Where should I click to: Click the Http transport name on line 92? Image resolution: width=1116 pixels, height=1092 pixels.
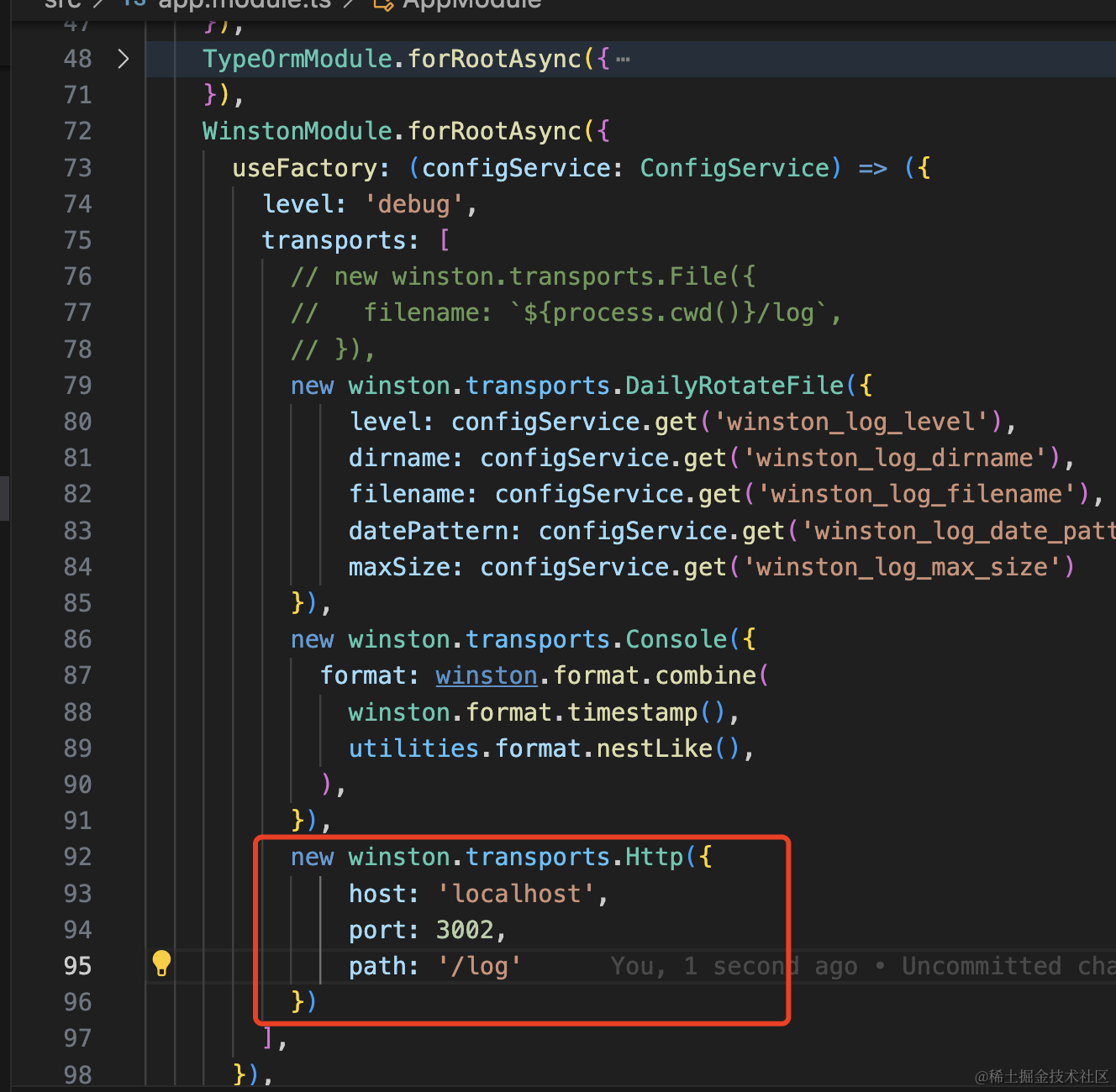click(x=654, y=857)
